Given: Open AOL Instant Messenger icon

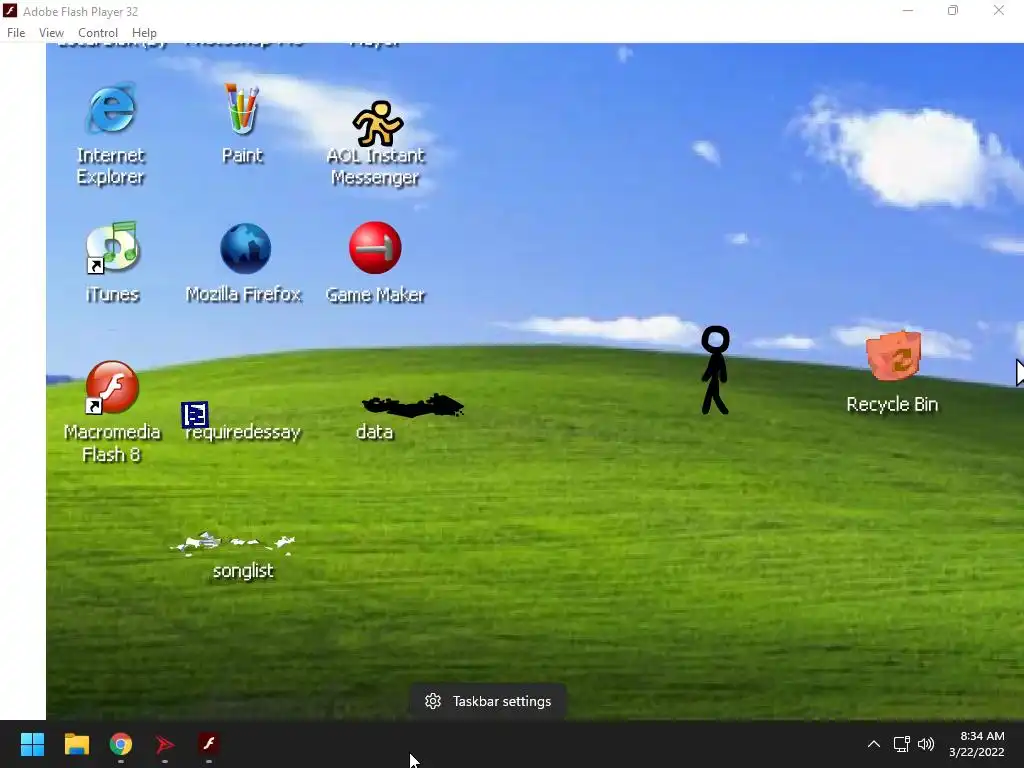Looking at the screenshot, I should coord(377,123).
